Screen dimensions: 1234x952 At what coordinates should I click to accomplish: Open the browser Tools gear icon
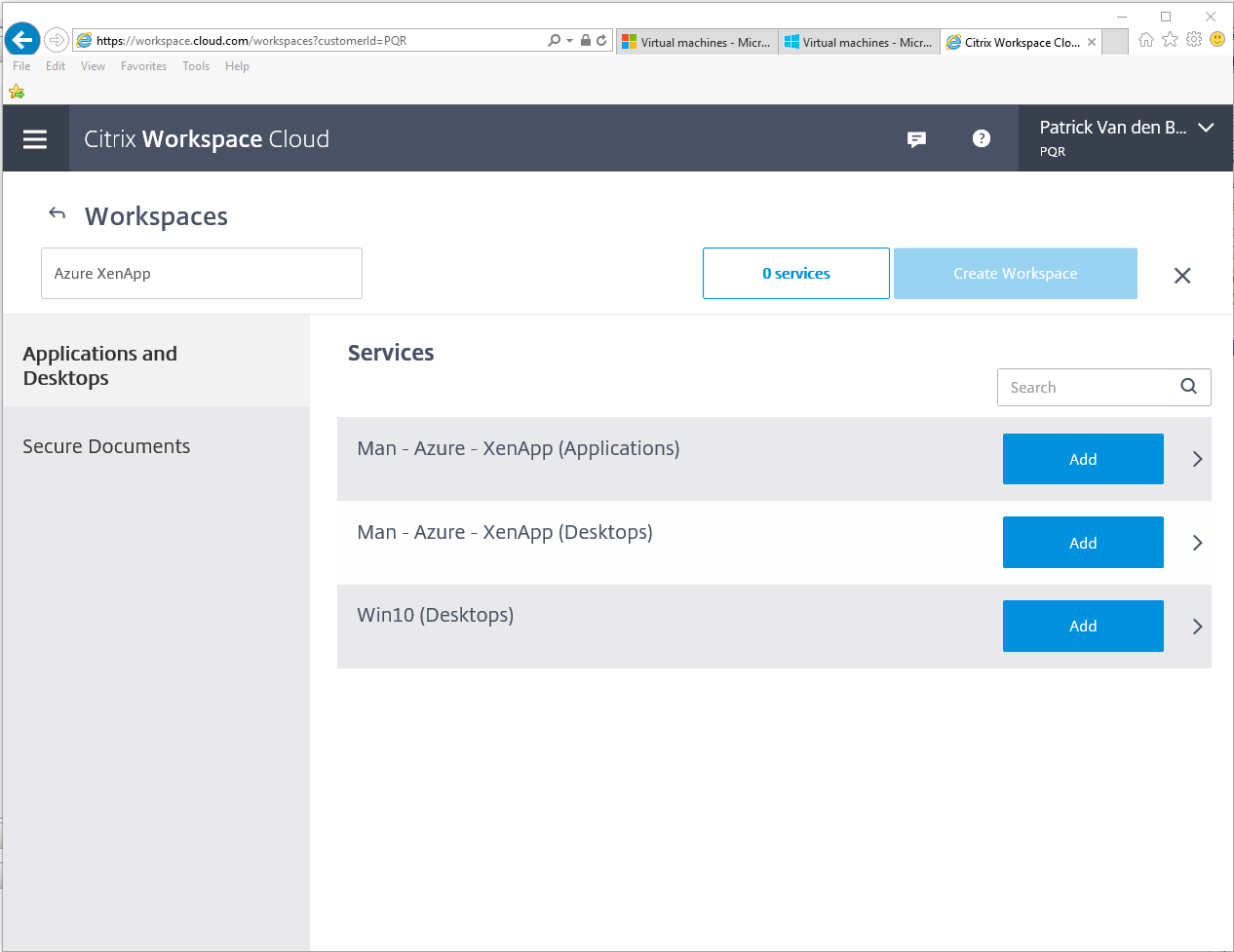(1194, 39)
